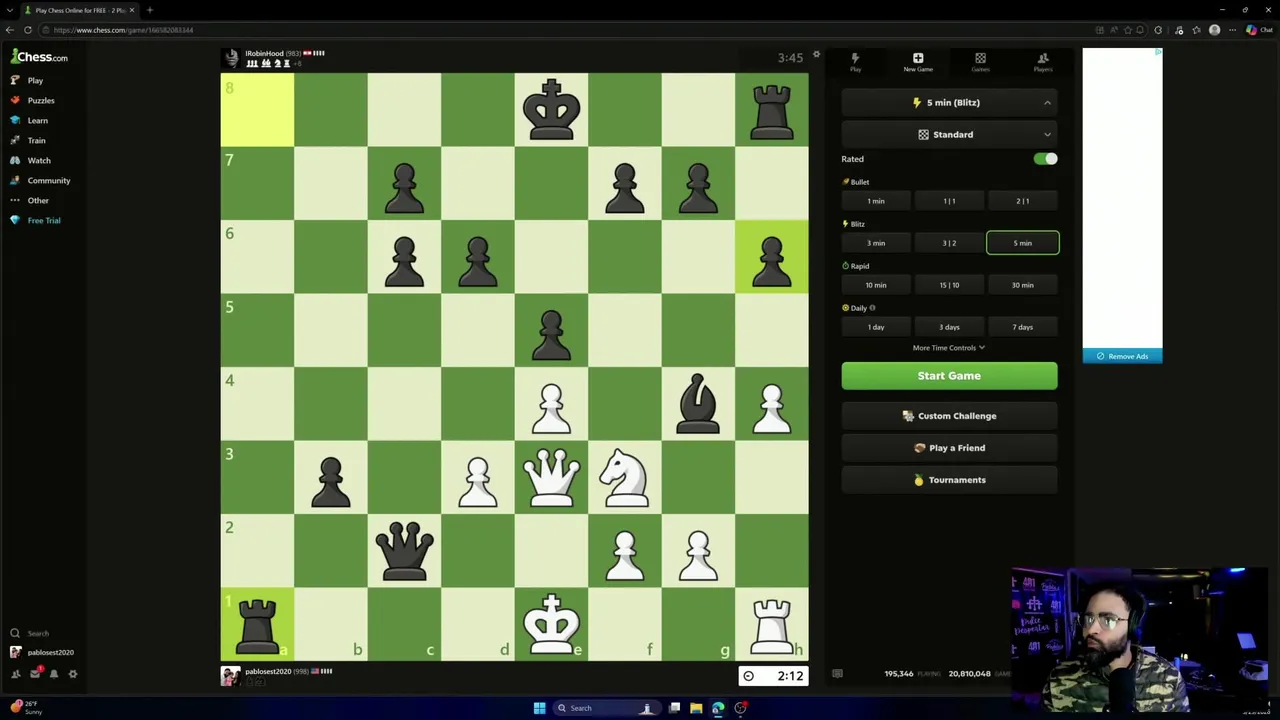Screen dimensions: 1280x720
Task: Select 30 min rapid time control
Action: 1022,285
